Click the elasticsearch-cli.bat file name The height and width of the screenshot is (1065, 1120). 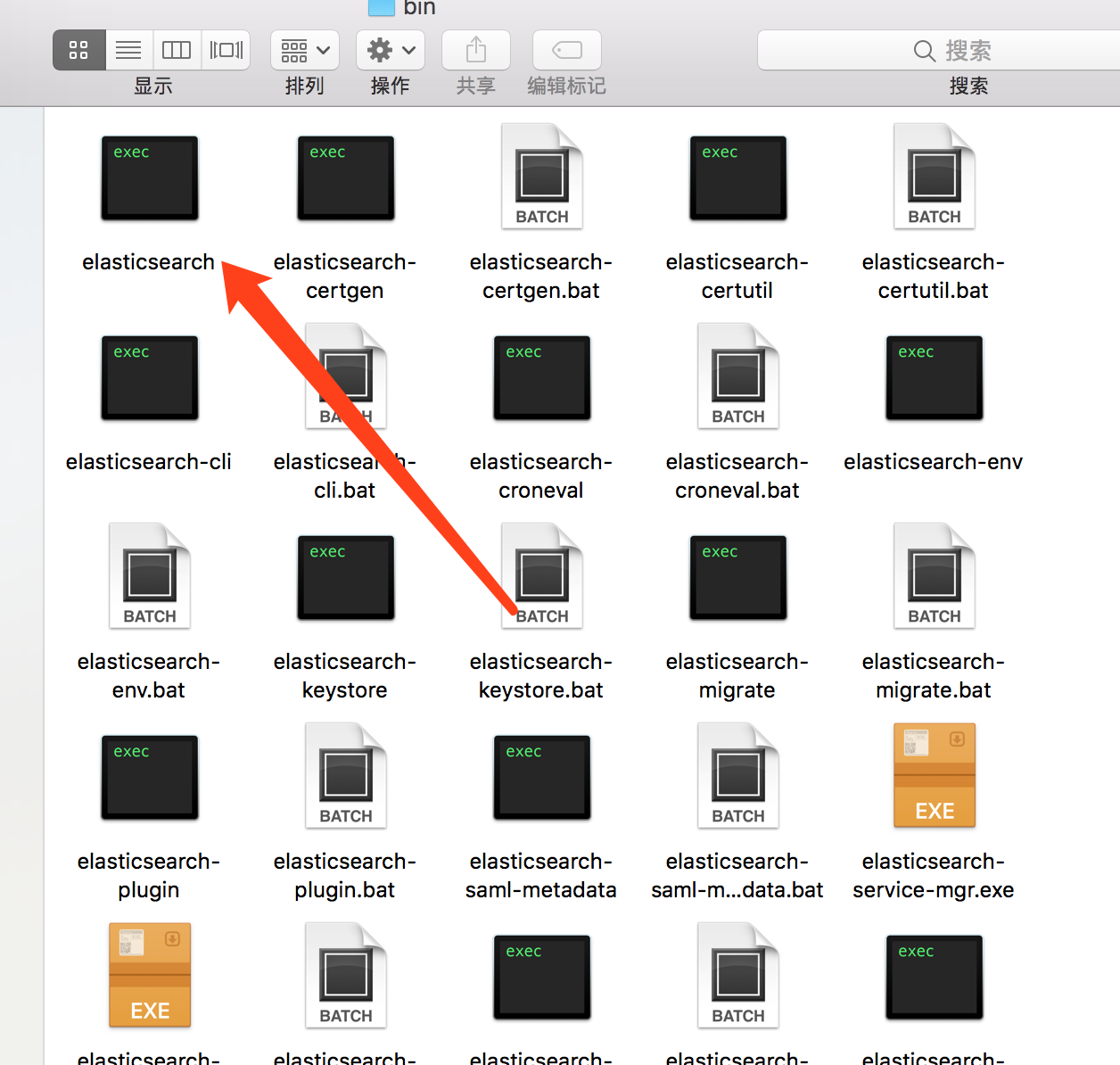click(345, 475)
